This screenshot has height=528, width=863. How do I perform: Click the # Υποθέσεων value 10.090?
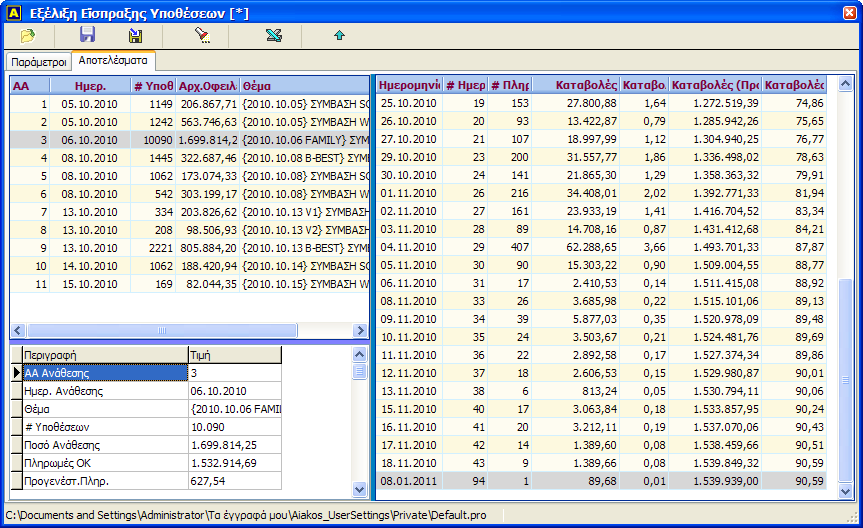tap(234, 427)
